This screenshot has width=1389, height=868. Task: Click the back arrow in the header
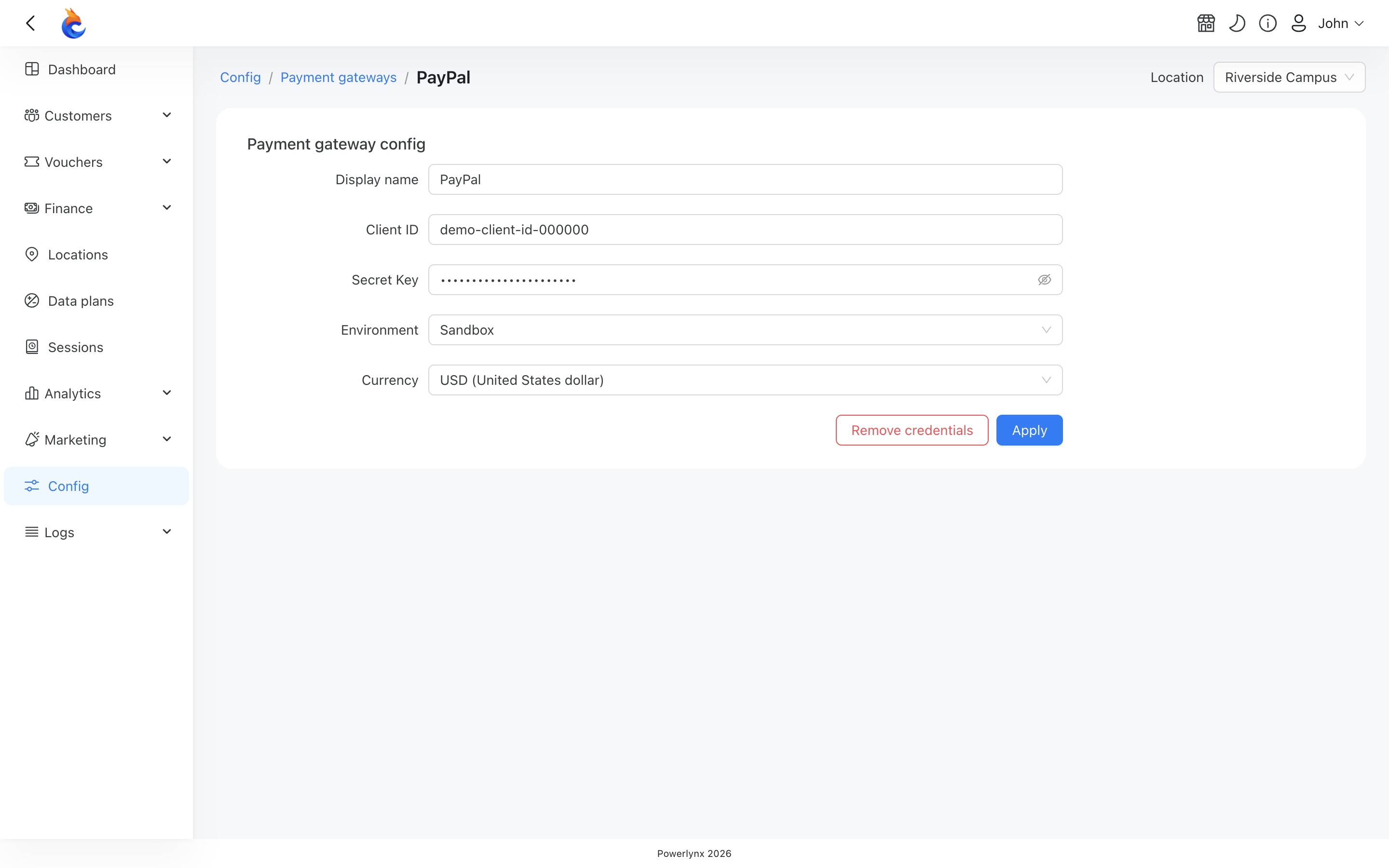[31, 23]
